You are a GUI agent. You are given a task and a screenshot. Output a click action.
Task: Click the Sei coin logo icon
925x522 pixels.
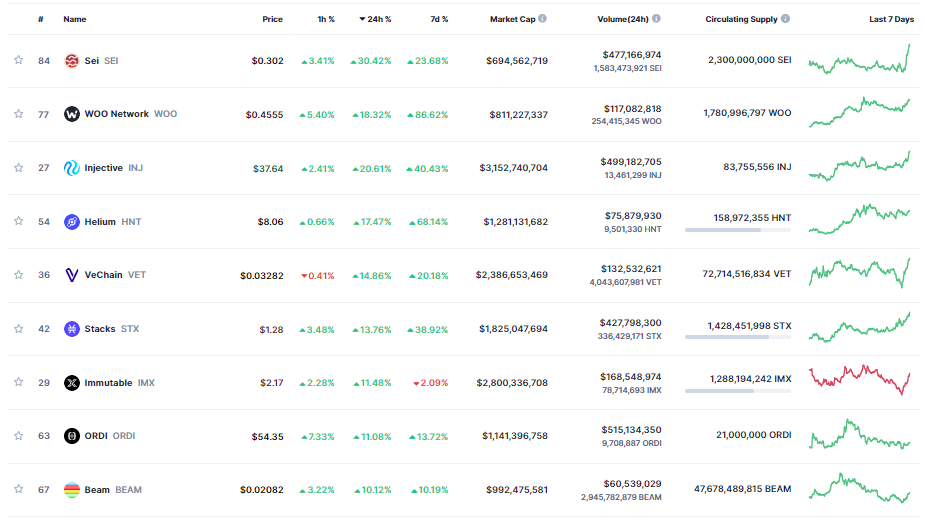[x=71, y=61]
